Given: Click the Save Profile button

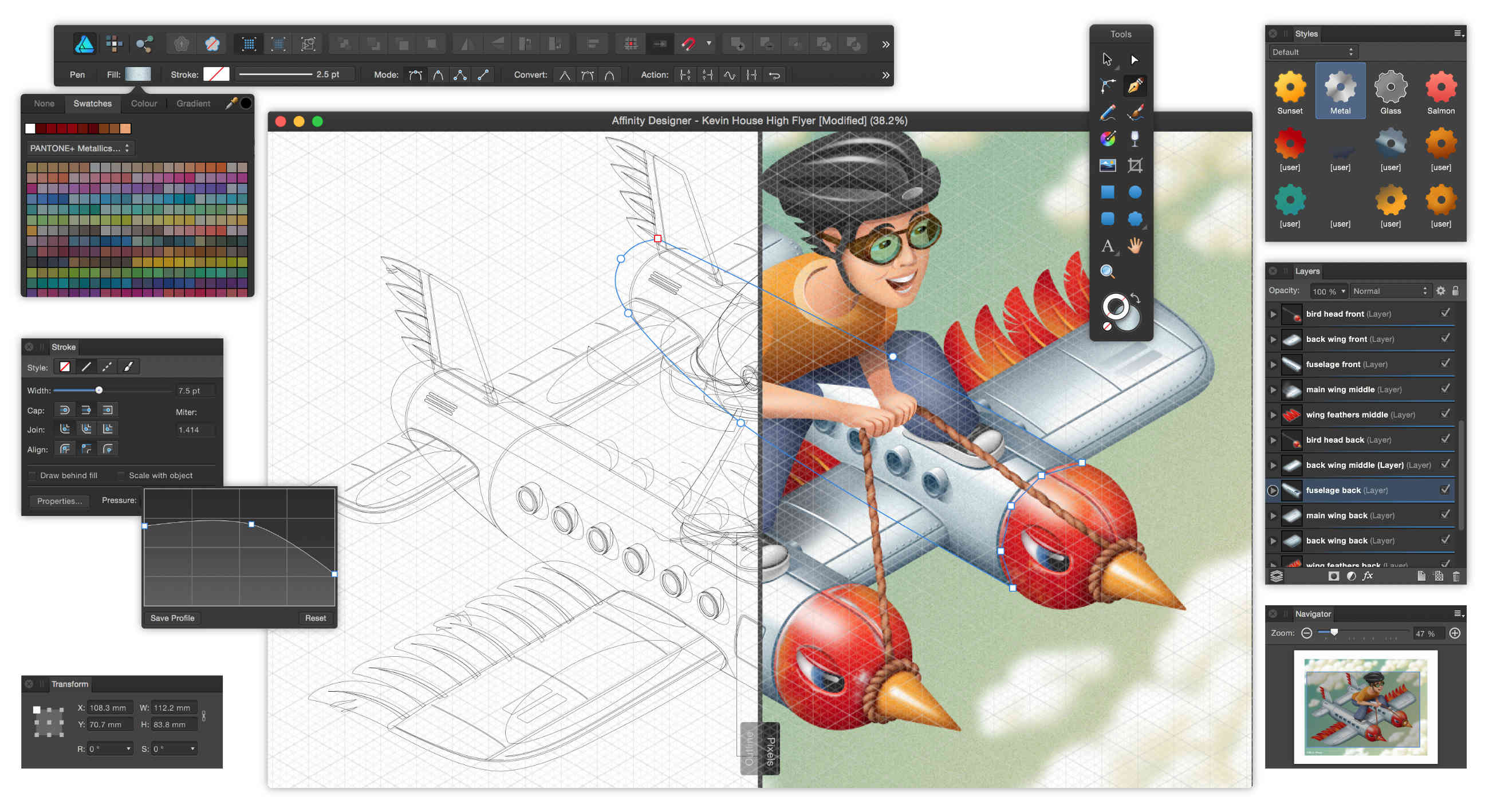Looking at the screenshot, I should [x=171, y=617].
